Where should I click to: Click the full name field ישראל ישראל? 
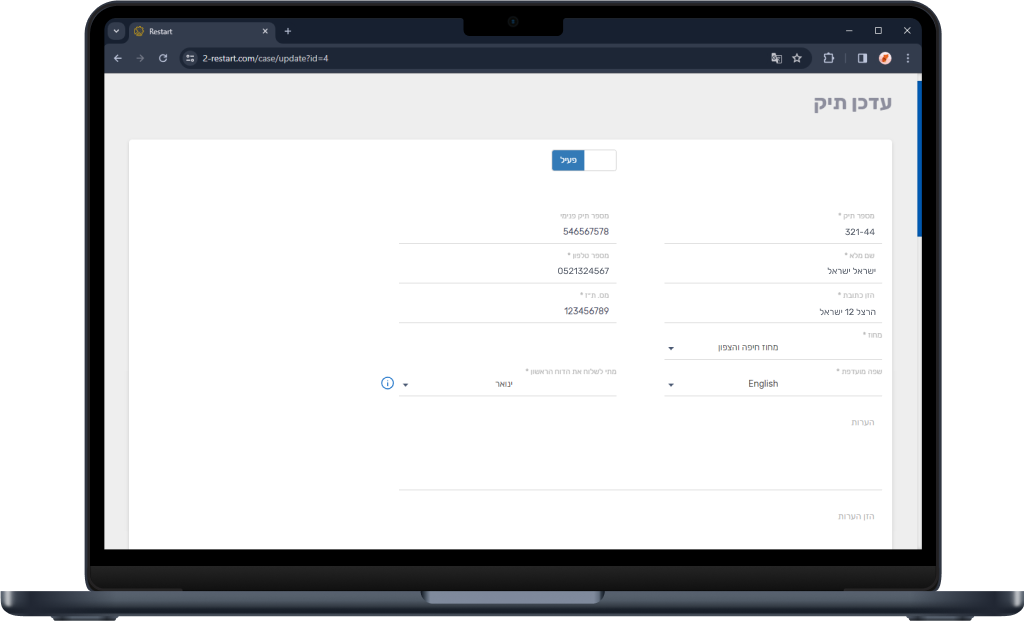point(773,271)
